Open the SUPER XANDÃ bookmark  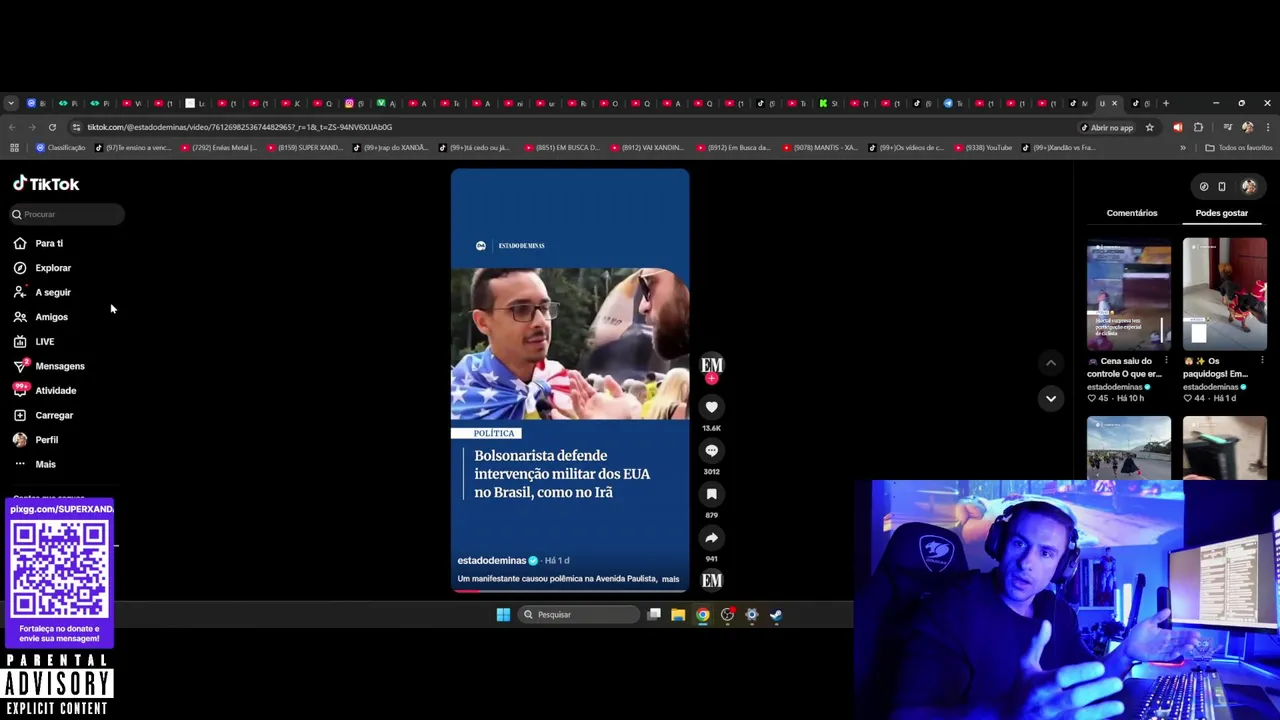(306, 148)
